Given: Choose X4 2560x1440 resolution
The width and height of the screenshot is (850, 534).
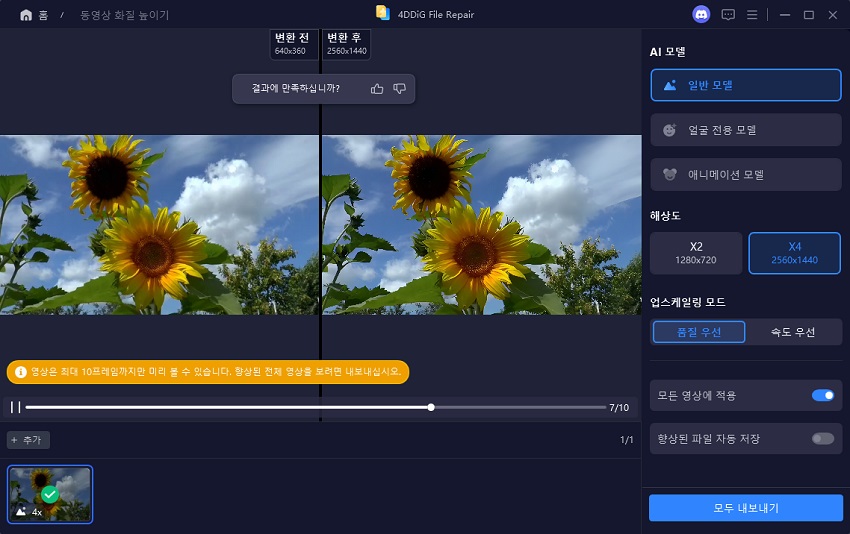Looking at the screenshot, I should click(x=794, y=253).
